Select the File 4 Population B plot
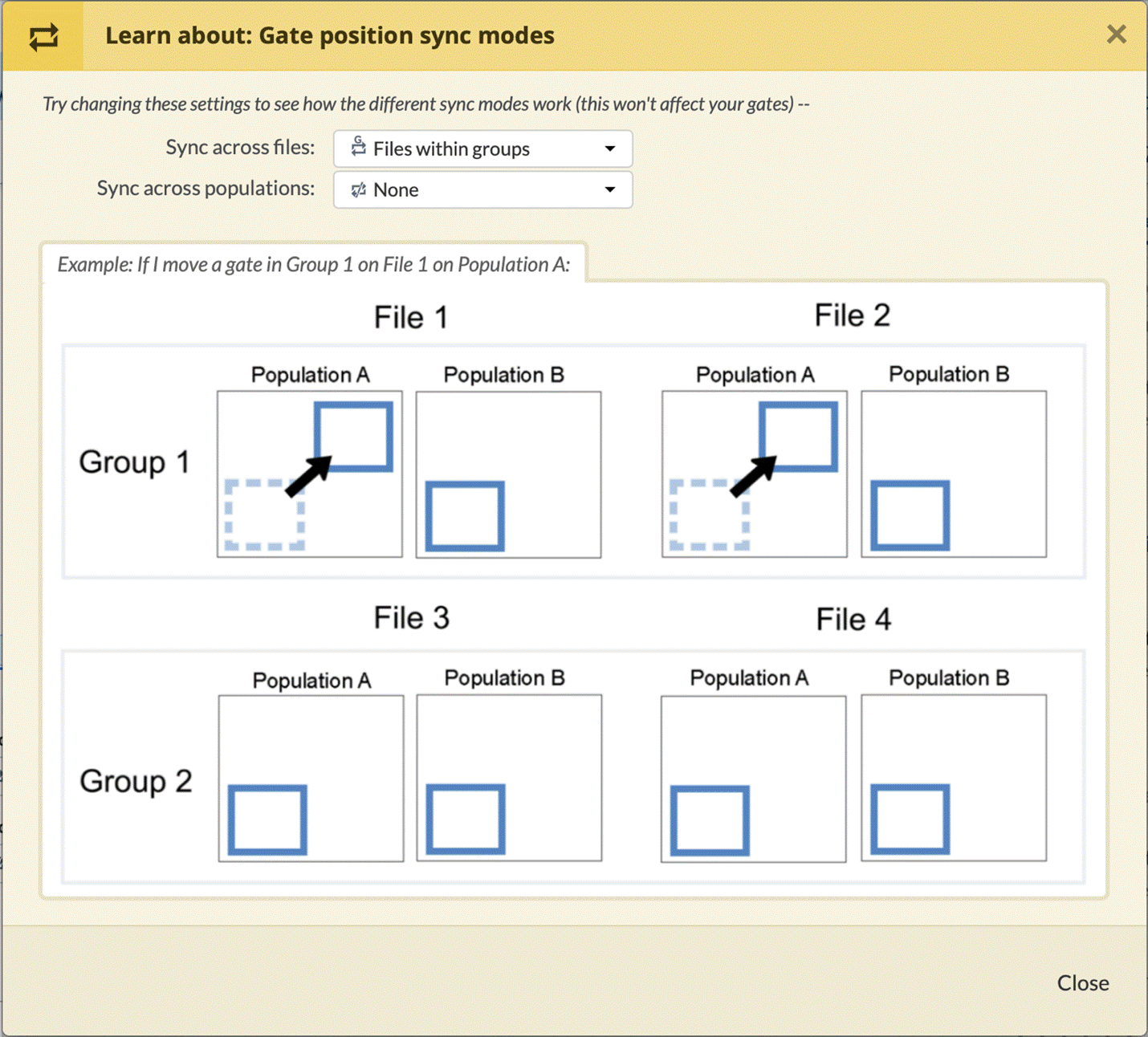1148x1037 pixels. (x=953, y=778)
